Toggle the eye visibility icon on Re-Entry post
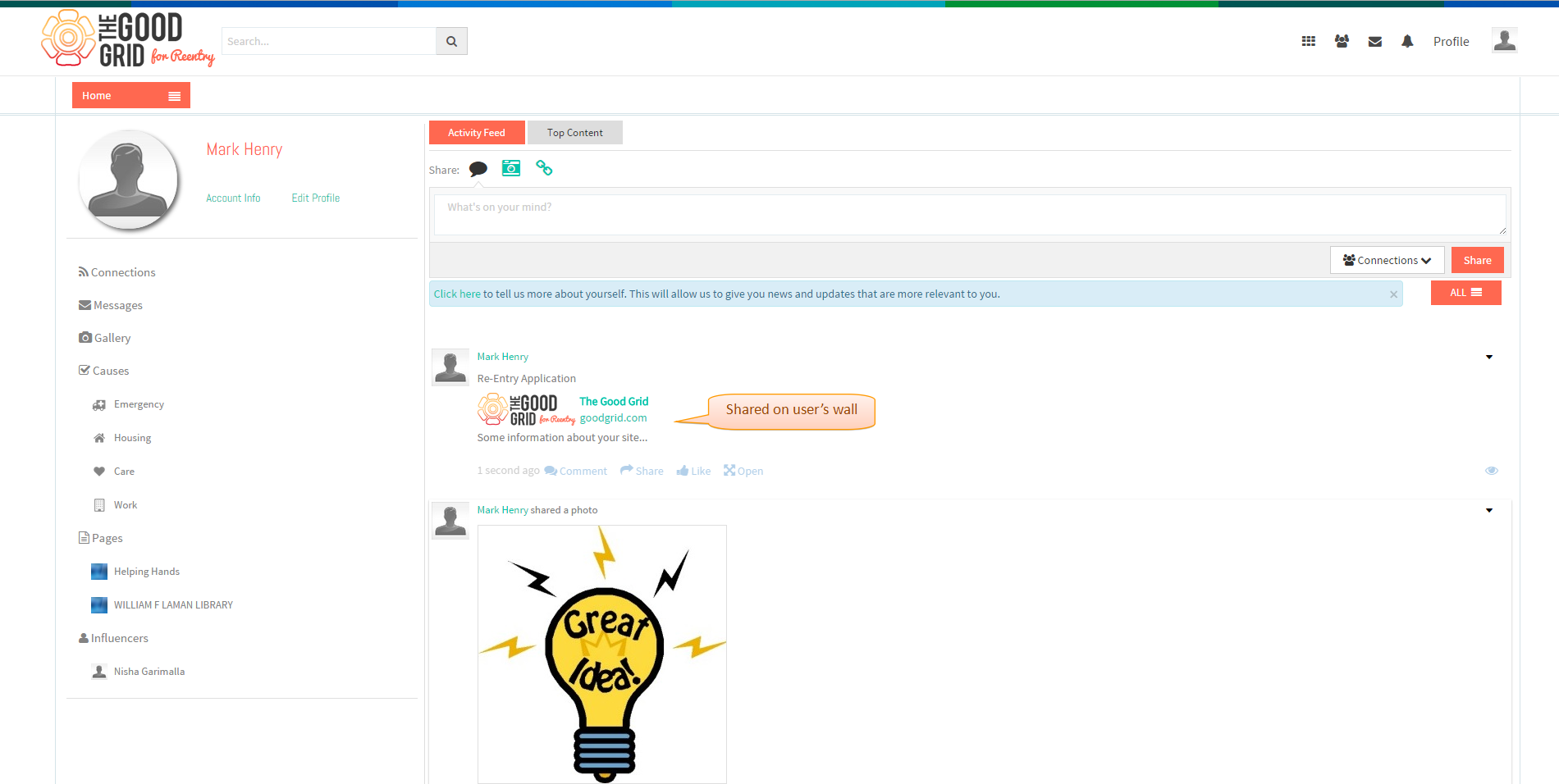 click(1492, 471)
